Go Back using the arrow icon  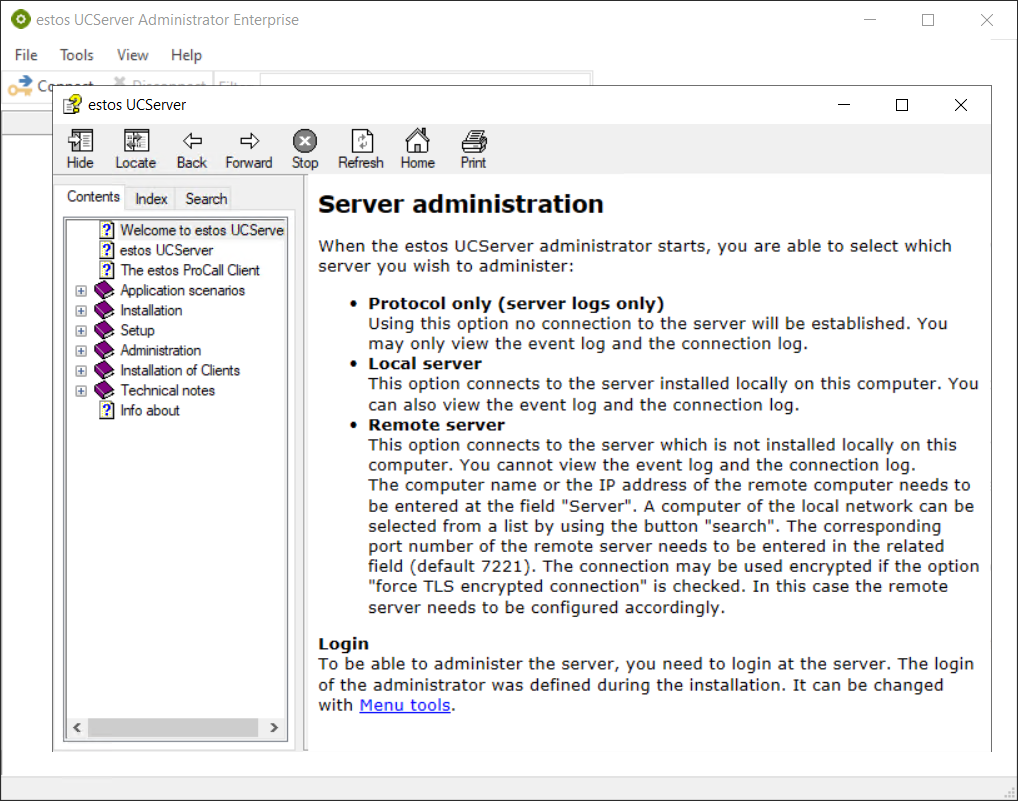(192, 149)
